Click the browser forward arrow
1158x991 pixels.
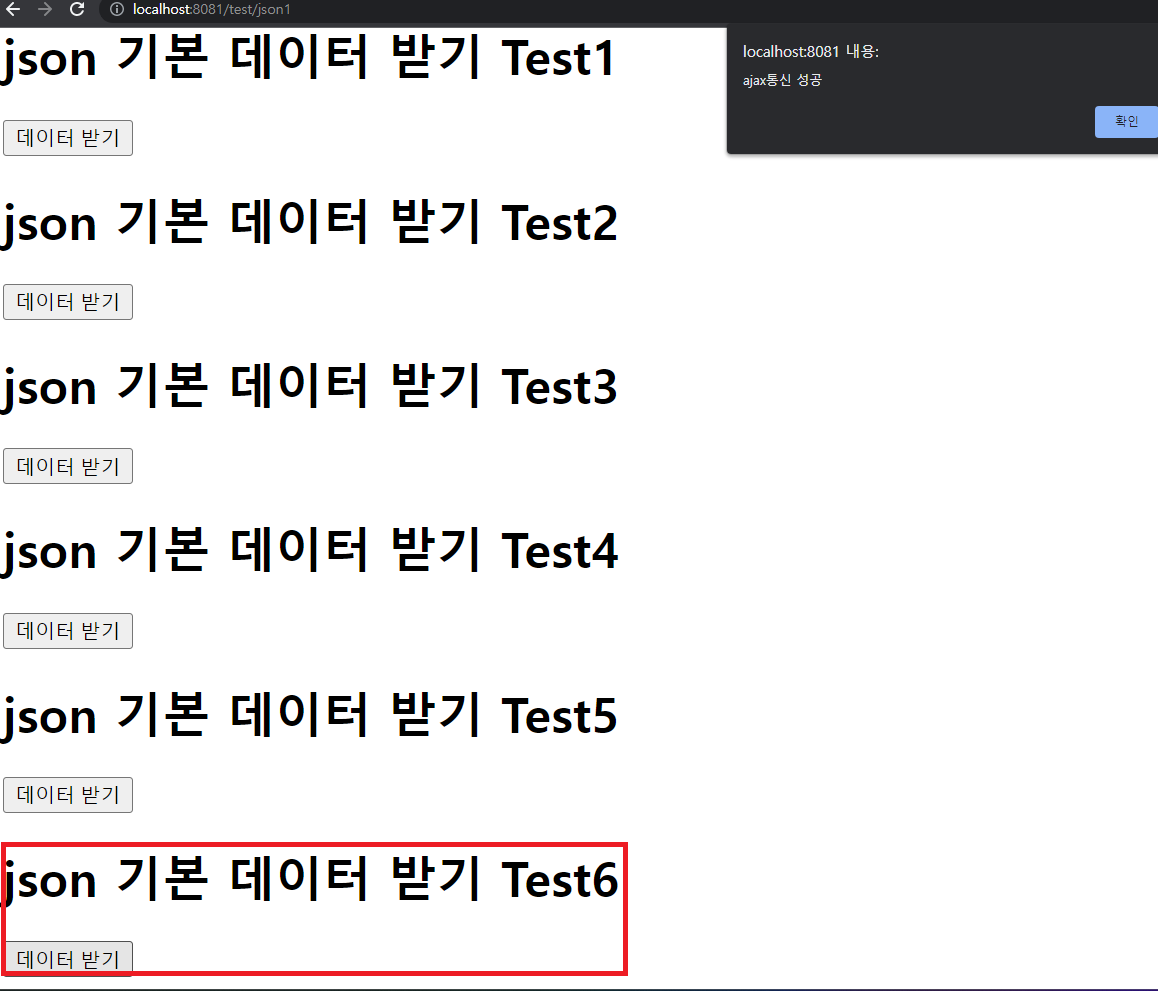45,10
